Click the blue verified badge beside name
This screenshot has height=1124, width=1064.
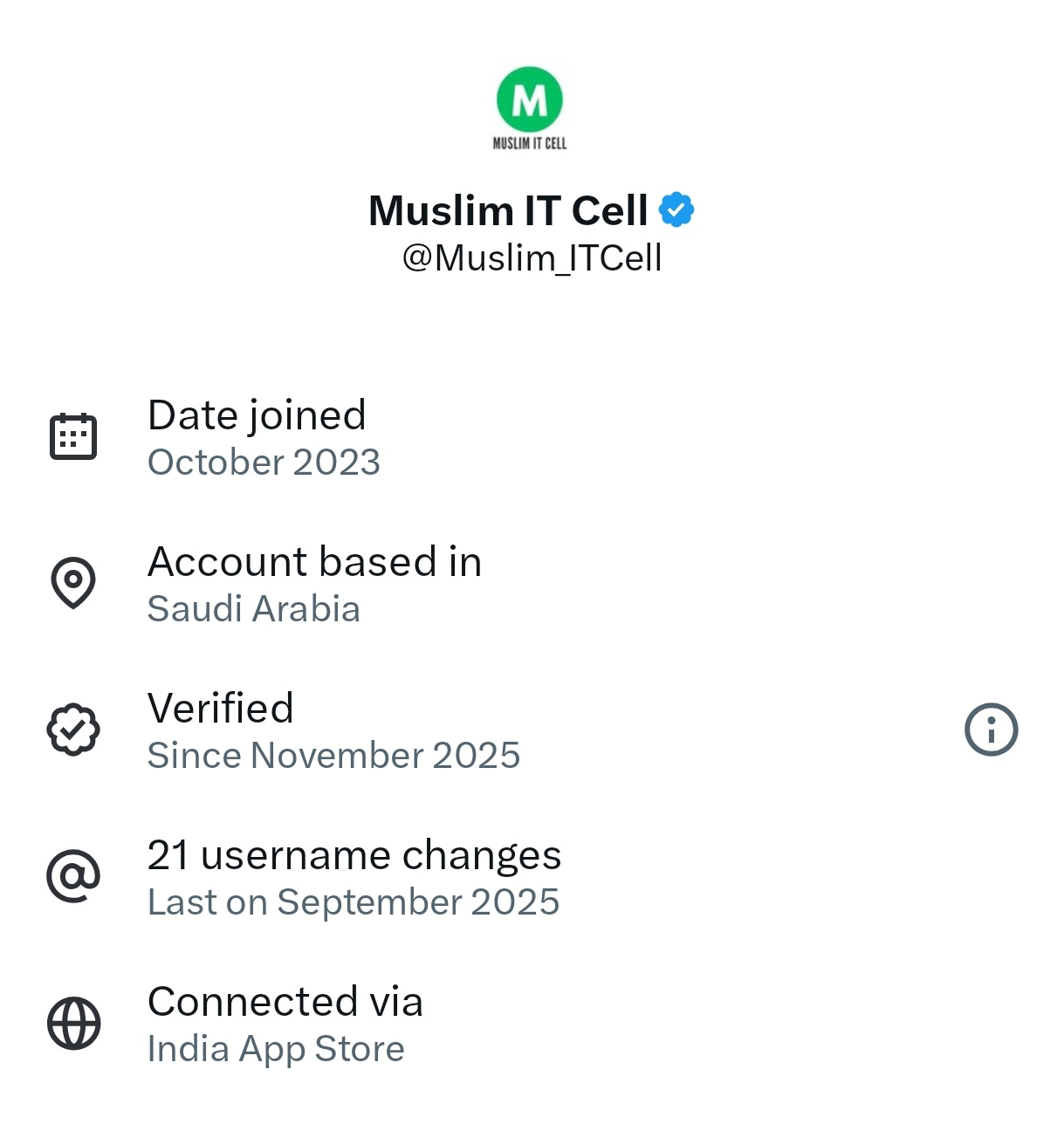click(676, 210)
